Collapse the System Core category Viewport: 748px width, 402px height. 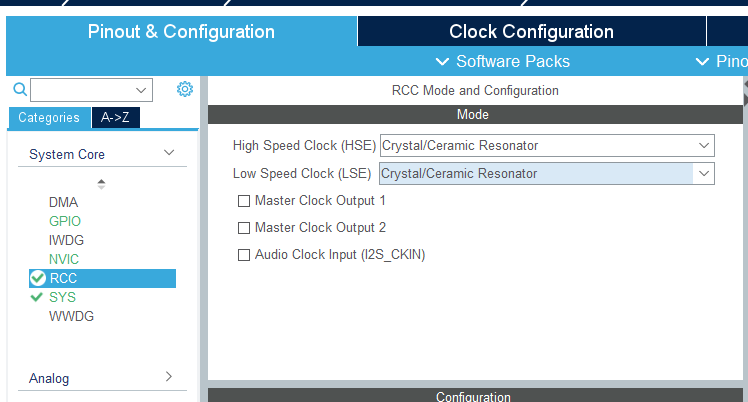point(169,153)
